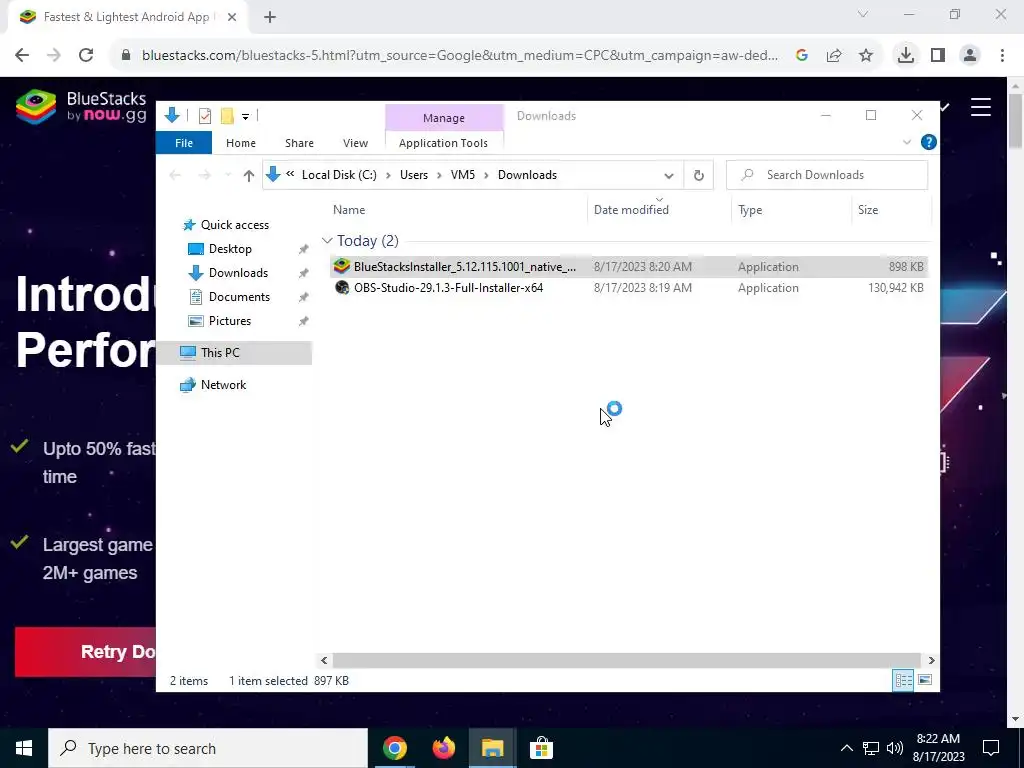Open Customize Quick Access Toolbar dropdown
Image resolution: width=1024 pixels, height=768 pixels.
coord(246,117)
